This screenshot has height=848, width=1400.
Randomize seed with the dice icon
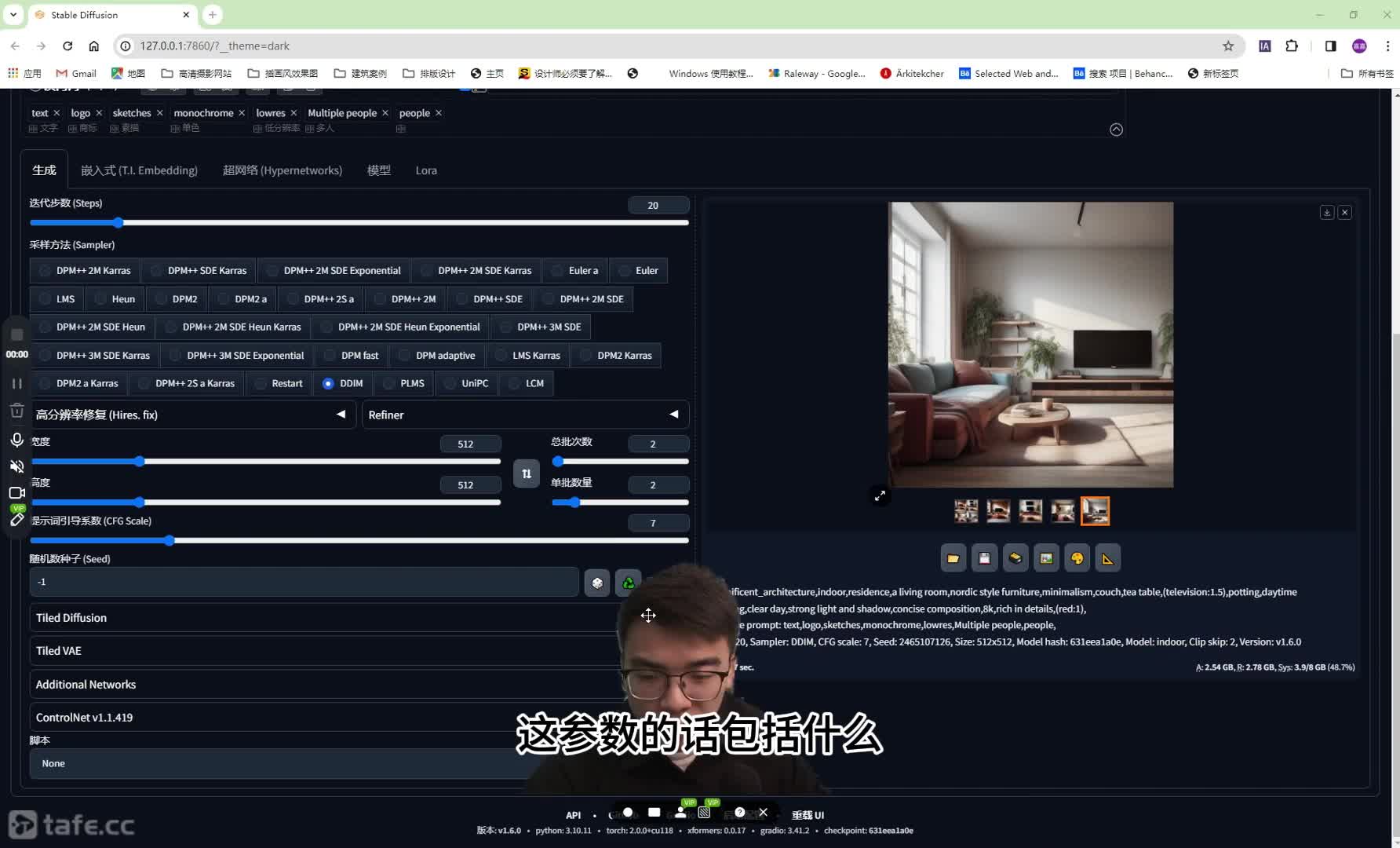(x=597, y=583)
